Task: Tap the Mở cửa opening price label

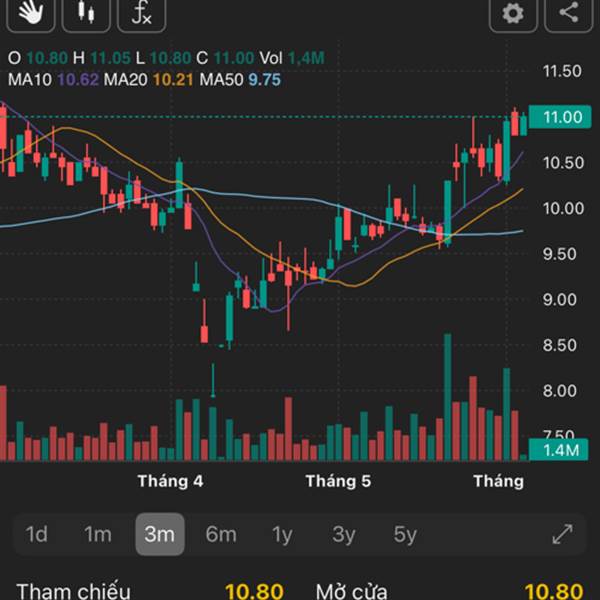Action: (x=351, y=591)
